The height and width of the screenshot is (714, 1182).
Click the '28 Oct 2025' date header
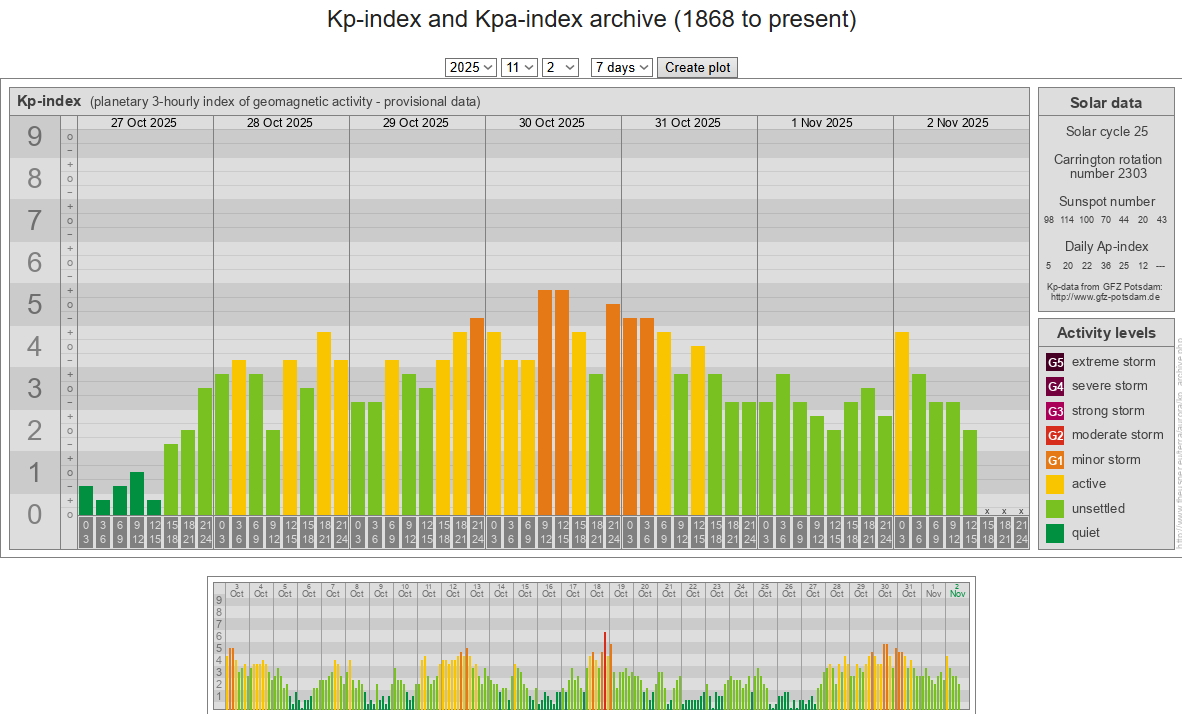point(280,123)
